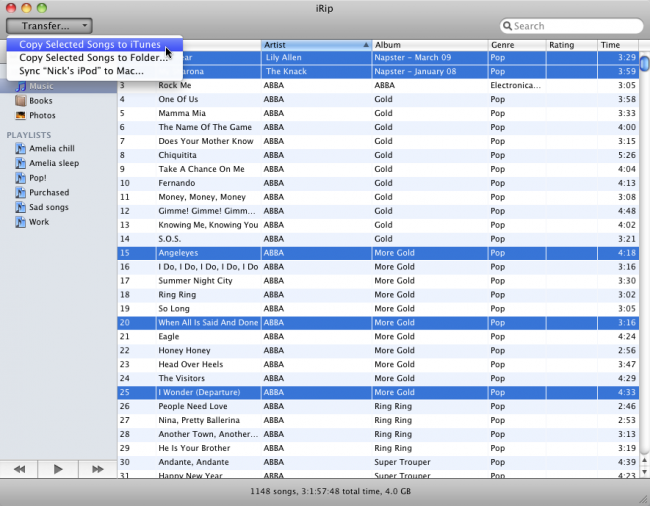Open the Amelia chill playlist
This screenshot has width=650, height=506.
tap(52, 148)
